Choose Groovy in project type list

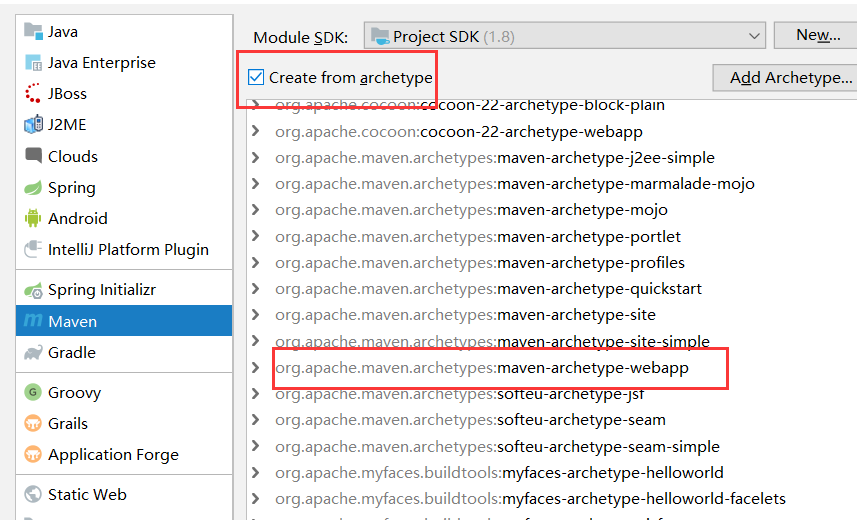(x=124, y=392)
